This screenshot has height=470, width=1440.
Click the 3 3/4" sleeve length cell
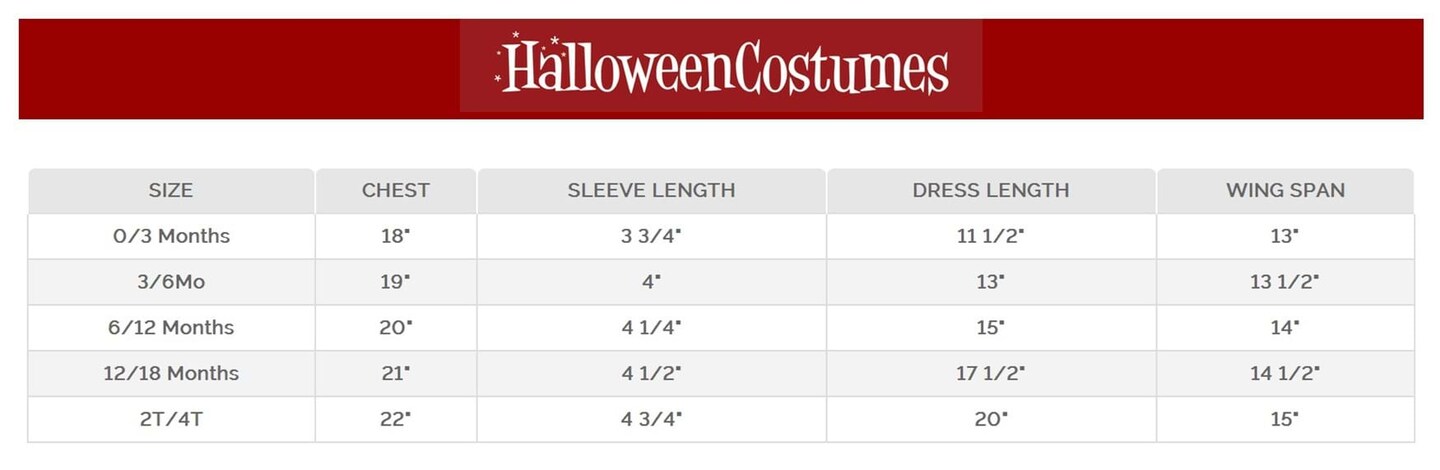651,237
